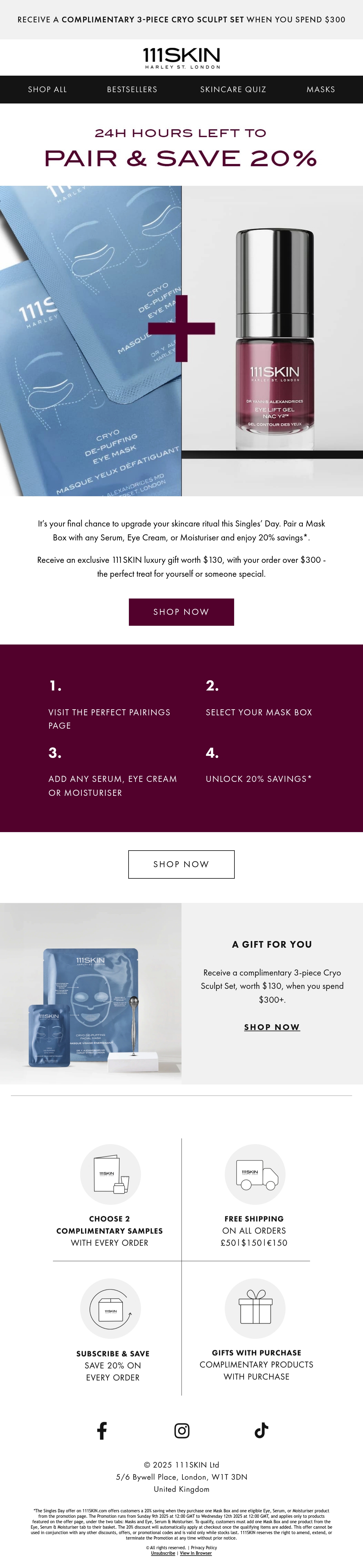Click the Subscribe & Save box icon
Viewport: 363px width, 1568px height.
pyautogui.click(x=111, y=1309)
